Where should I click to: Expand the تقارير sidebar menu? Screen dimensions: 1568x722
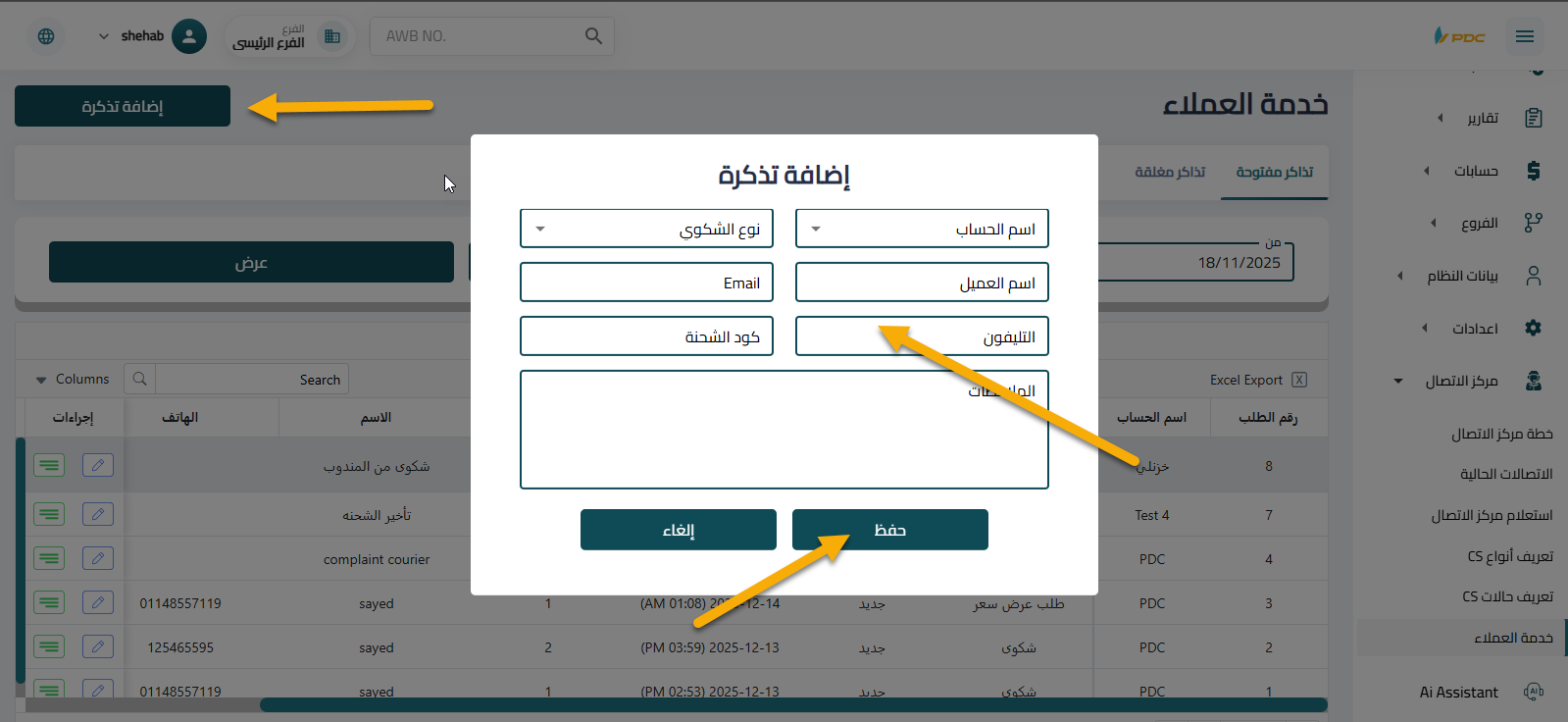pyautogui.click(x=1441, y=118)
